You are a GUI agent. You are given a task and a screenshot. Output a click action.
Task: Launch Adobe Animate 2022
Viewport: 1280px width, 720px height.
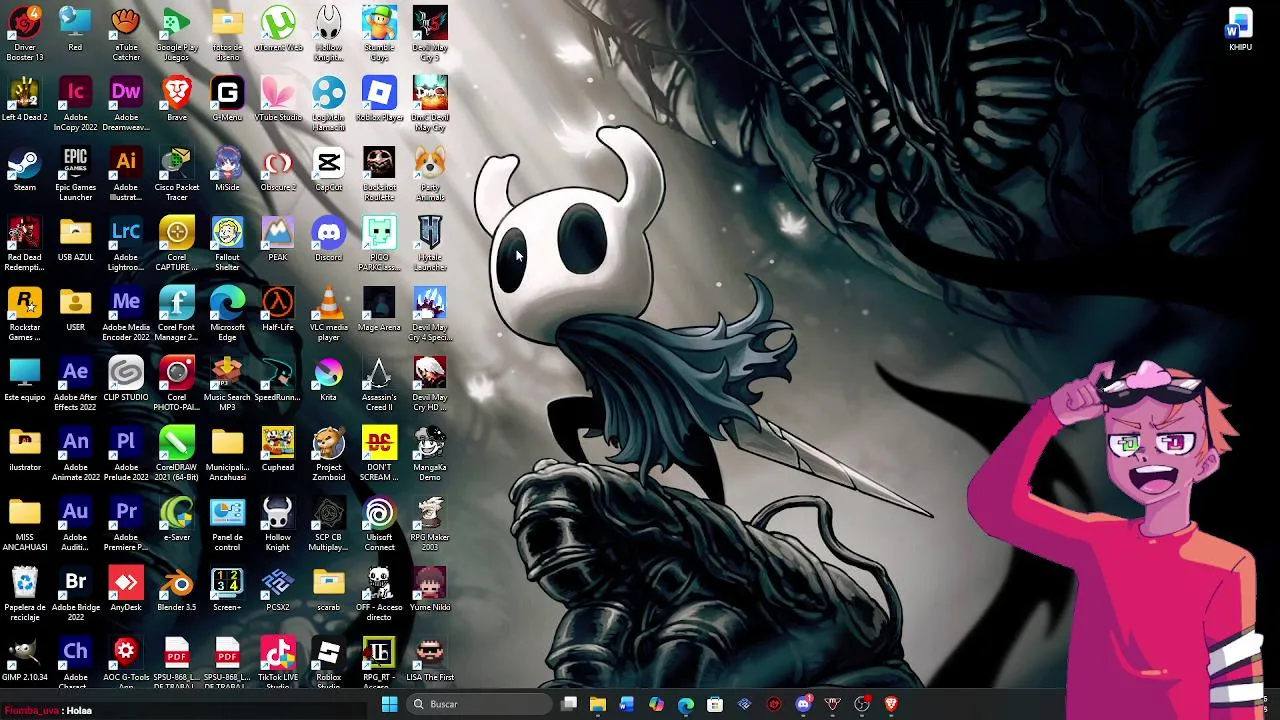[x=75, y=454]
